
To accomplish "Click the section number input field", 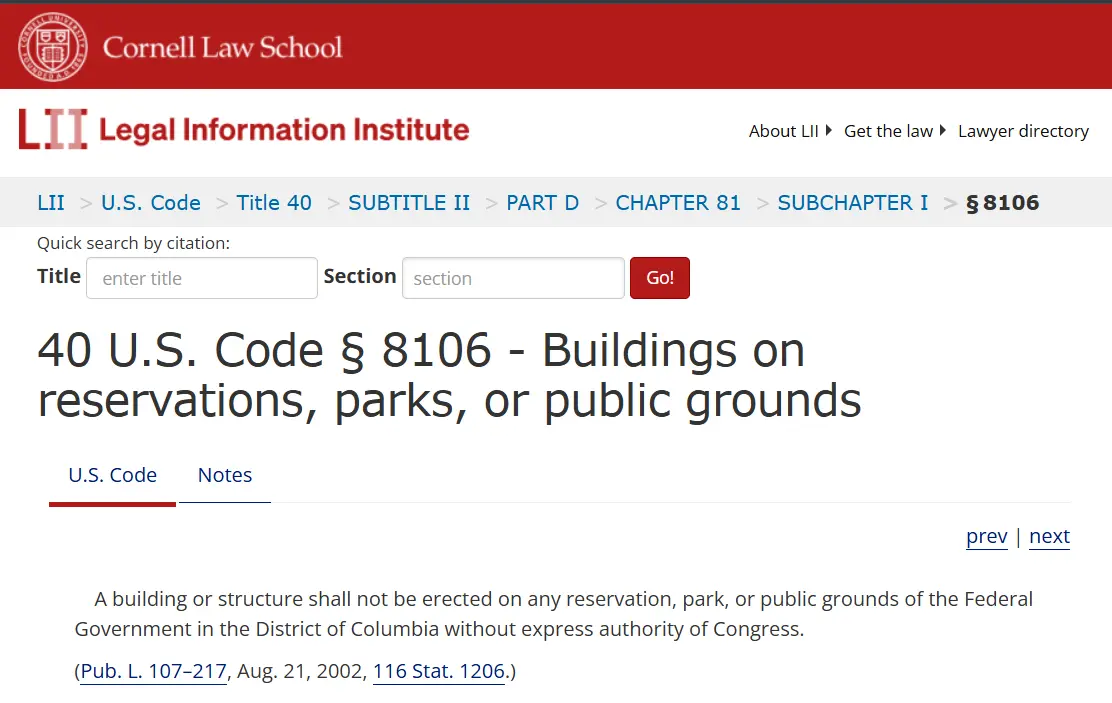I will coord(513,278).
